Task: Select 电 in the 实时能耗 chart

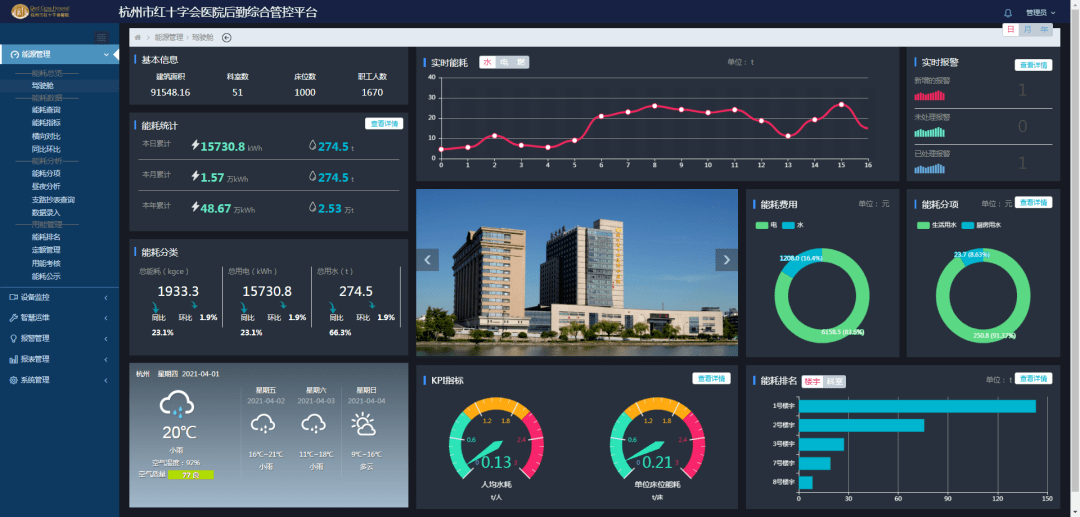Action: point(503,63)
